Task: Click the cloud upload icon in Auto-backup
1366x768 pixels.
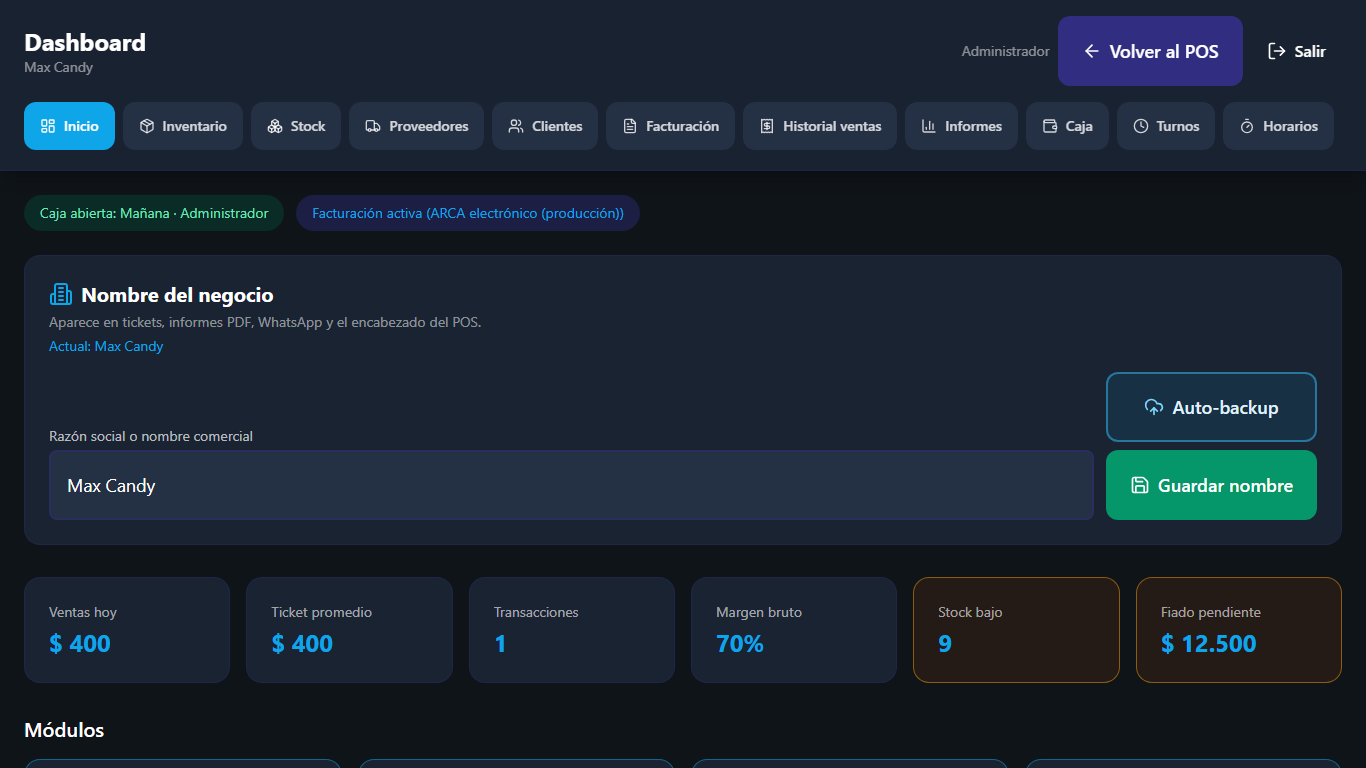Action: click(1154, 407)
